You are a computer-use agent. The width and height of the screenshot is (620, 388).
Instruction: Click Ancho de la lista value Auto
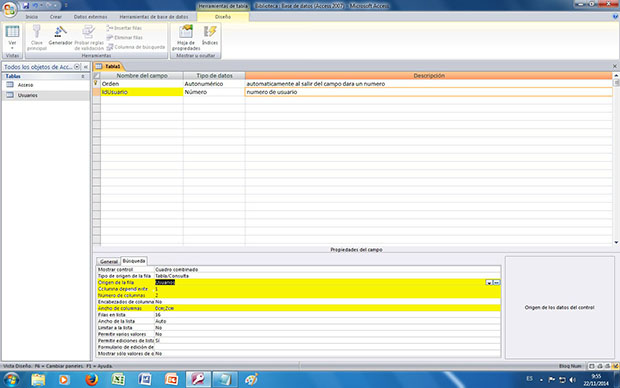[x=327, y=321]
